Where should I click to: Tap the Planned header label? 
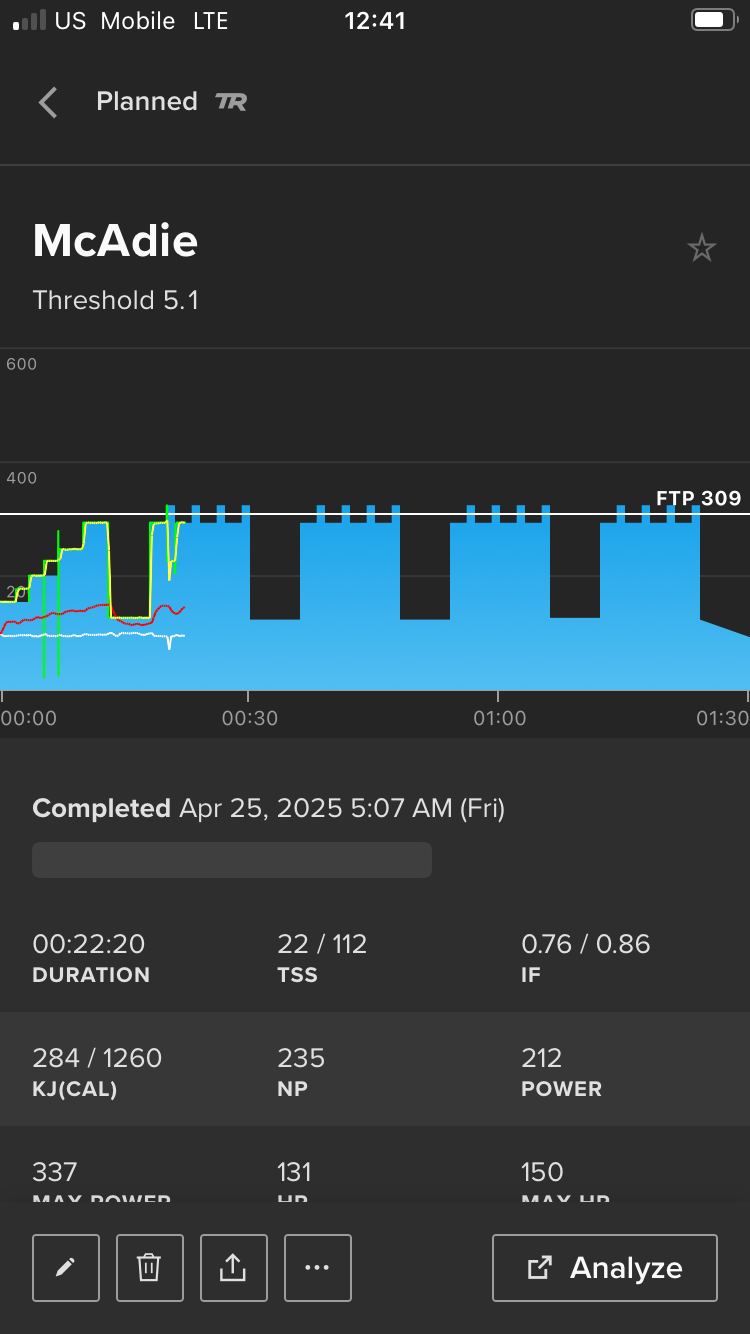coord(147,102)
